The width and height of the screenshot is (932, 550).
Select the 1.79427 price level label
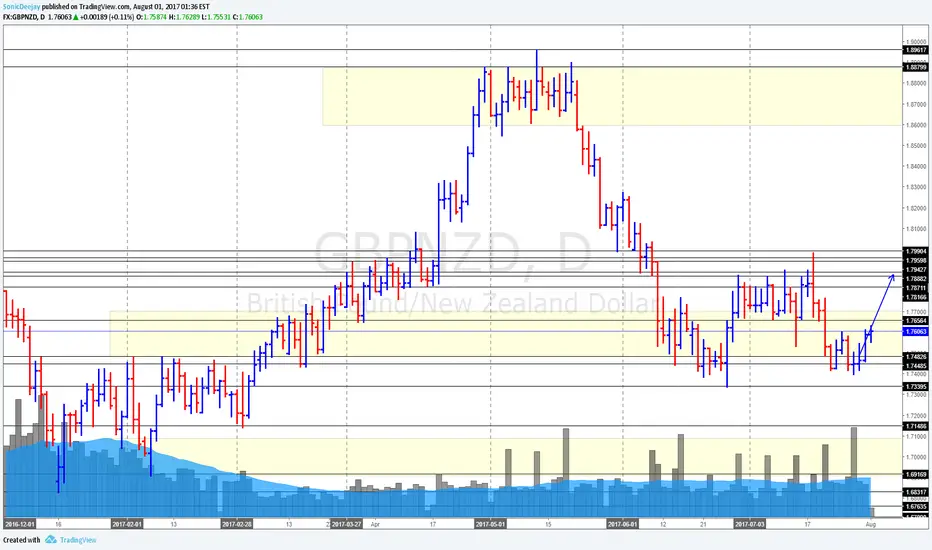915,269
